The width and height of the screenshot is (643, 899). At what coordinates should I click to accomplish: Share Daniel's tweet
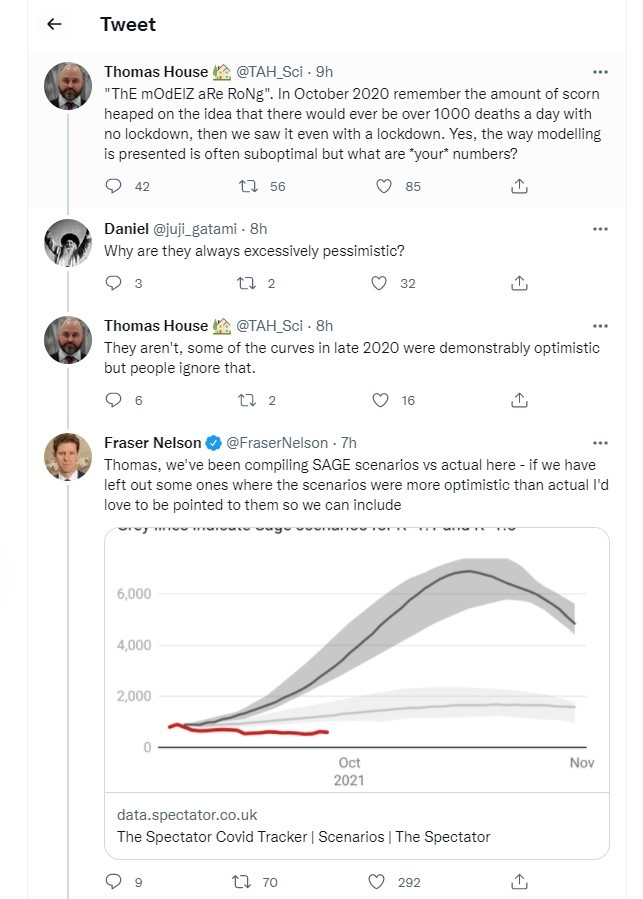[x=519, y=283]
